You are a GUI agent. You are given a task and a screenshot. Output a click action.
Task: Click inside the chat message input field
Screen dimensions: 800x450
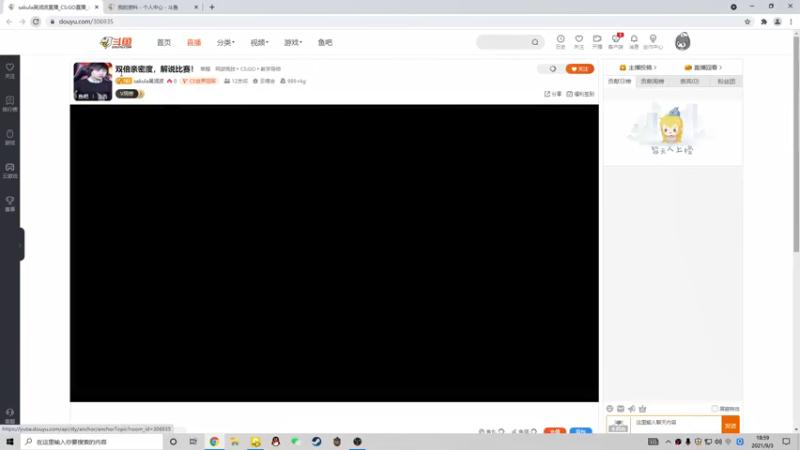coord(676,423)
